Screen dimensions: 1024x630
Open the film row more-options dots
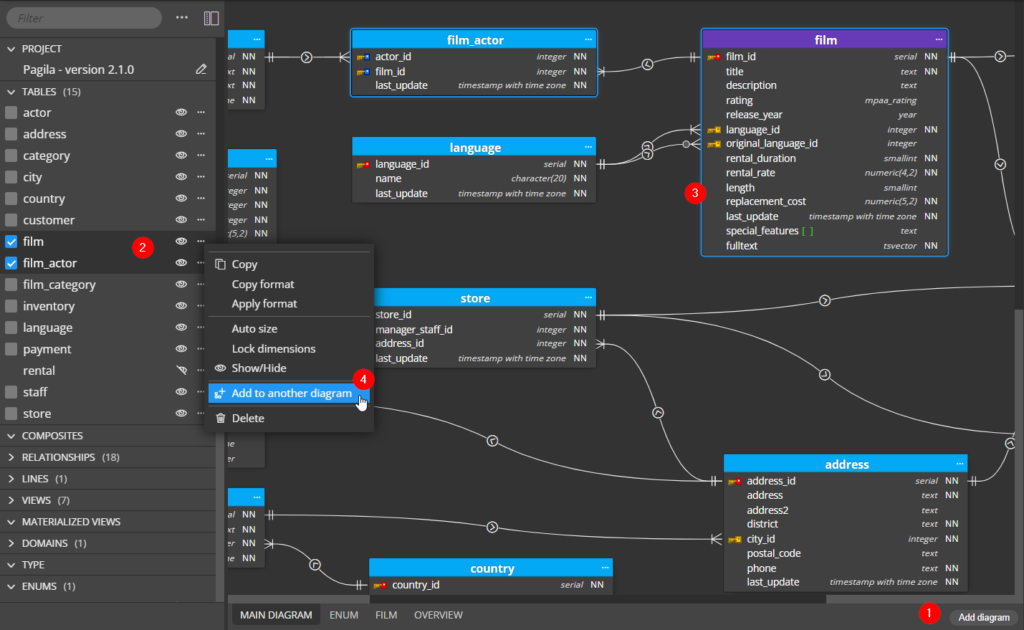pos(201,242)
